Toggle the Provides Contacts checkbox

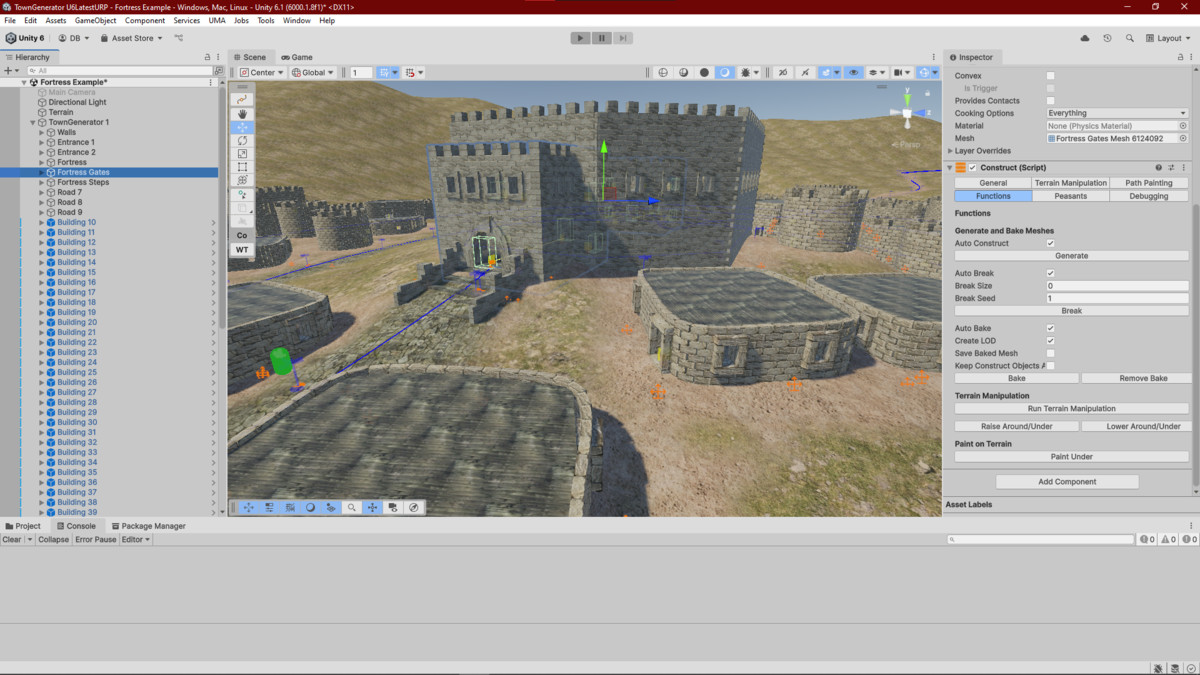tap(1050, 101)
